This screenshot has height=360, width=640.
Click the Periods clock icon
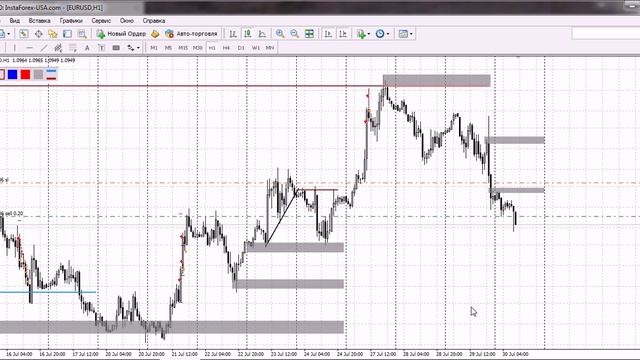tap(380, 34)
